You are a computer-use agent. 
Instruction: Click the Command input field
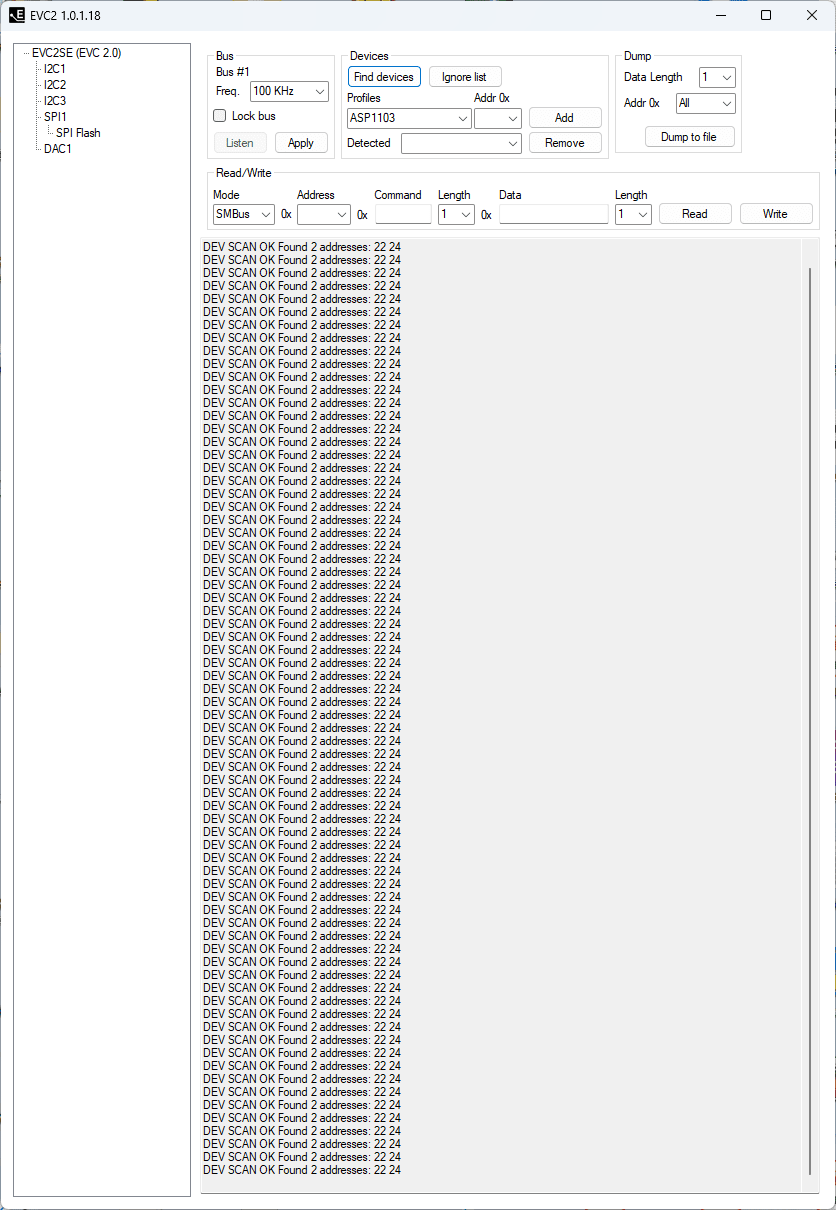[403, 214]
